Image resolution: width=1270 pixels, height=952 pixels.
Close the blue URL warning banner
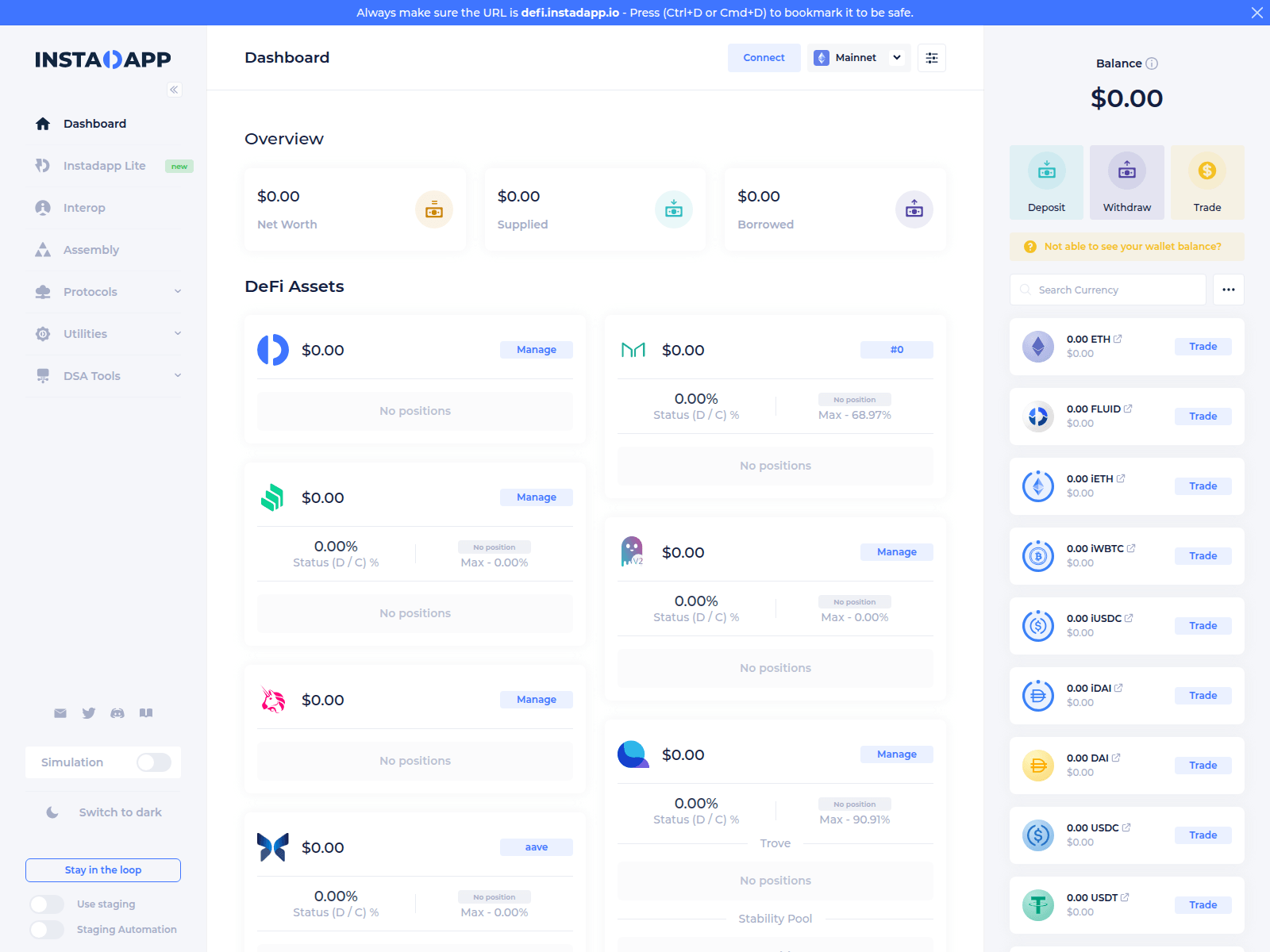point(1257,13)
